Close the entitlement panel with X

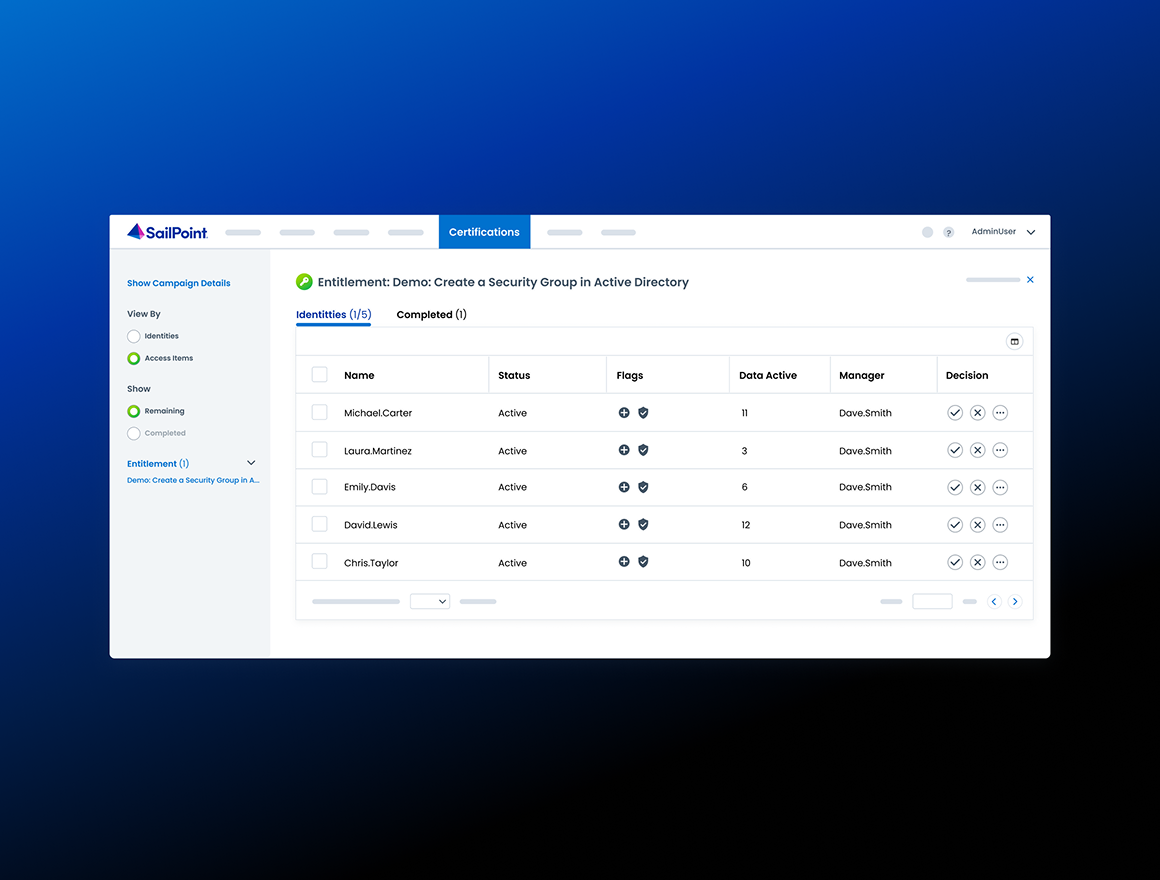(x=1030, y=280)
